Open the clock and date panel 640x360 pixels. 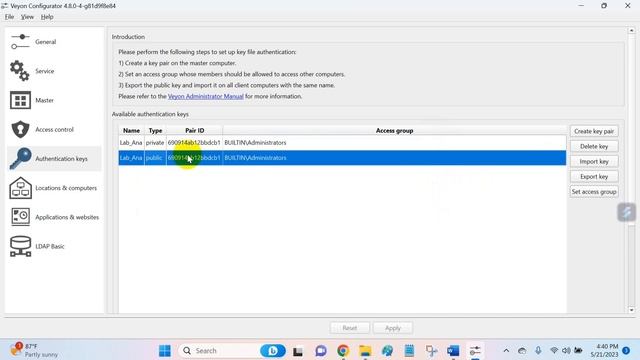pyautogui.click(x=604, y=351)
